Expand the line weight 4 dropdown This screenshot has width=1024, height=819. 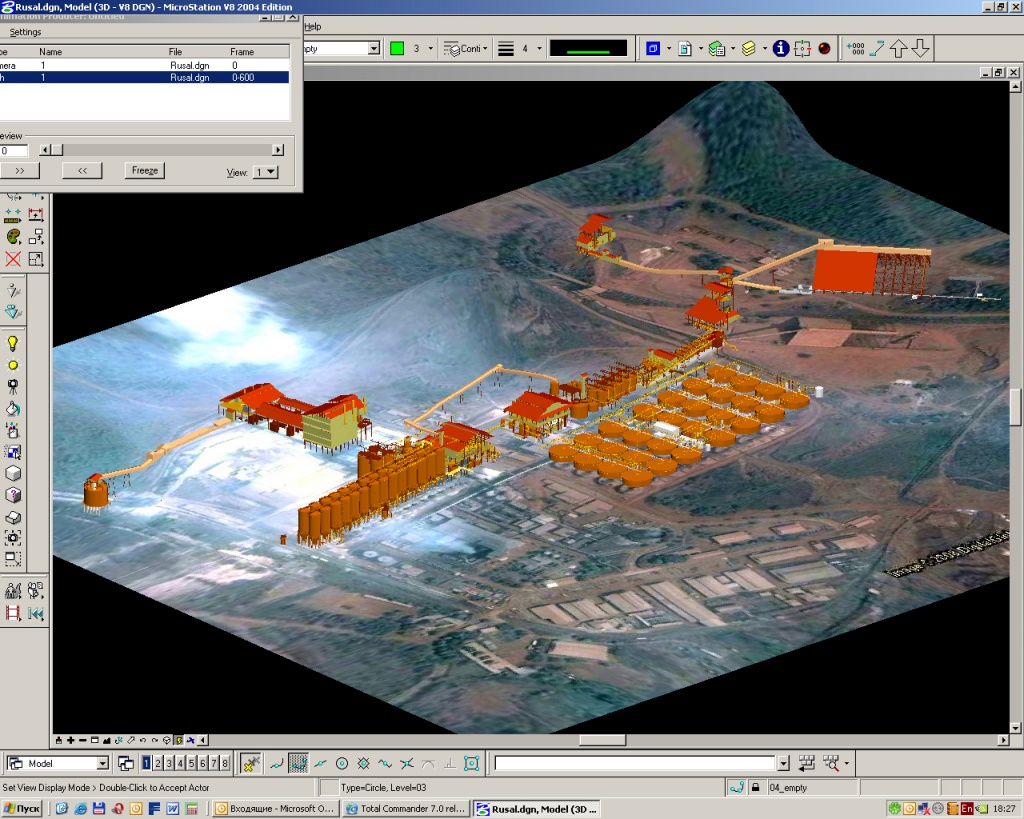(x=539, y=48)
